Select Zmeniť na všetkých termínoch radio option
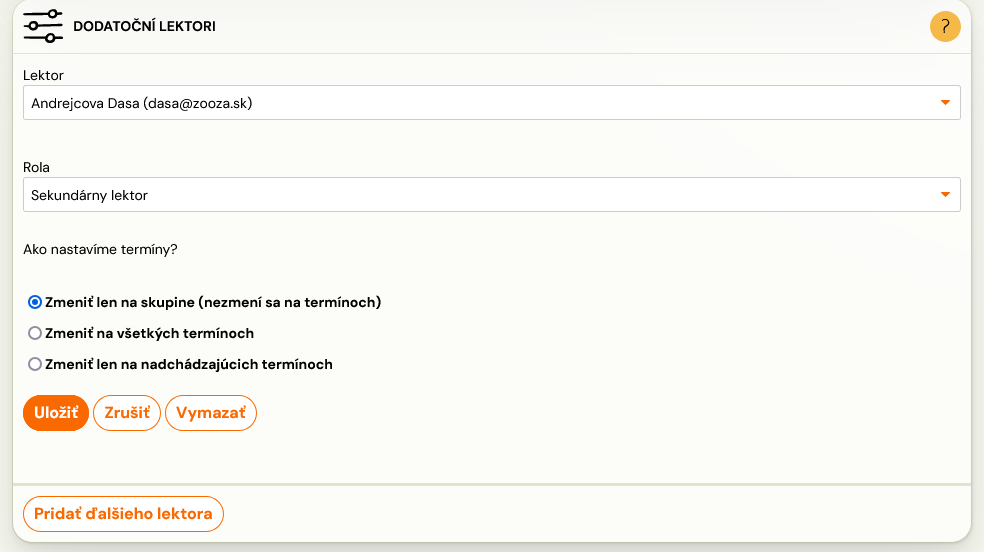The image size is (984, 552). [x=35, y=333]
